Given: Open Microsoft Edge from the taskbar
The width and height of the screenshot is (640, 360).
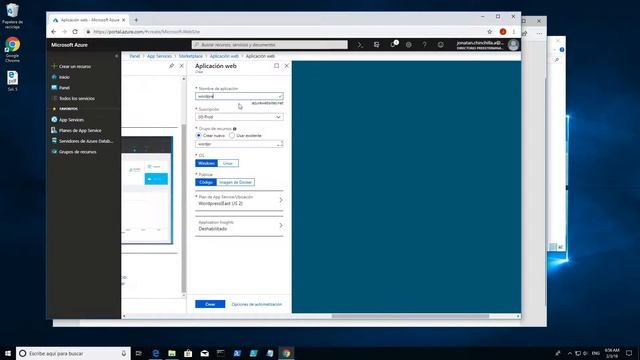Looking at the screenshot, I should point(156,353).
